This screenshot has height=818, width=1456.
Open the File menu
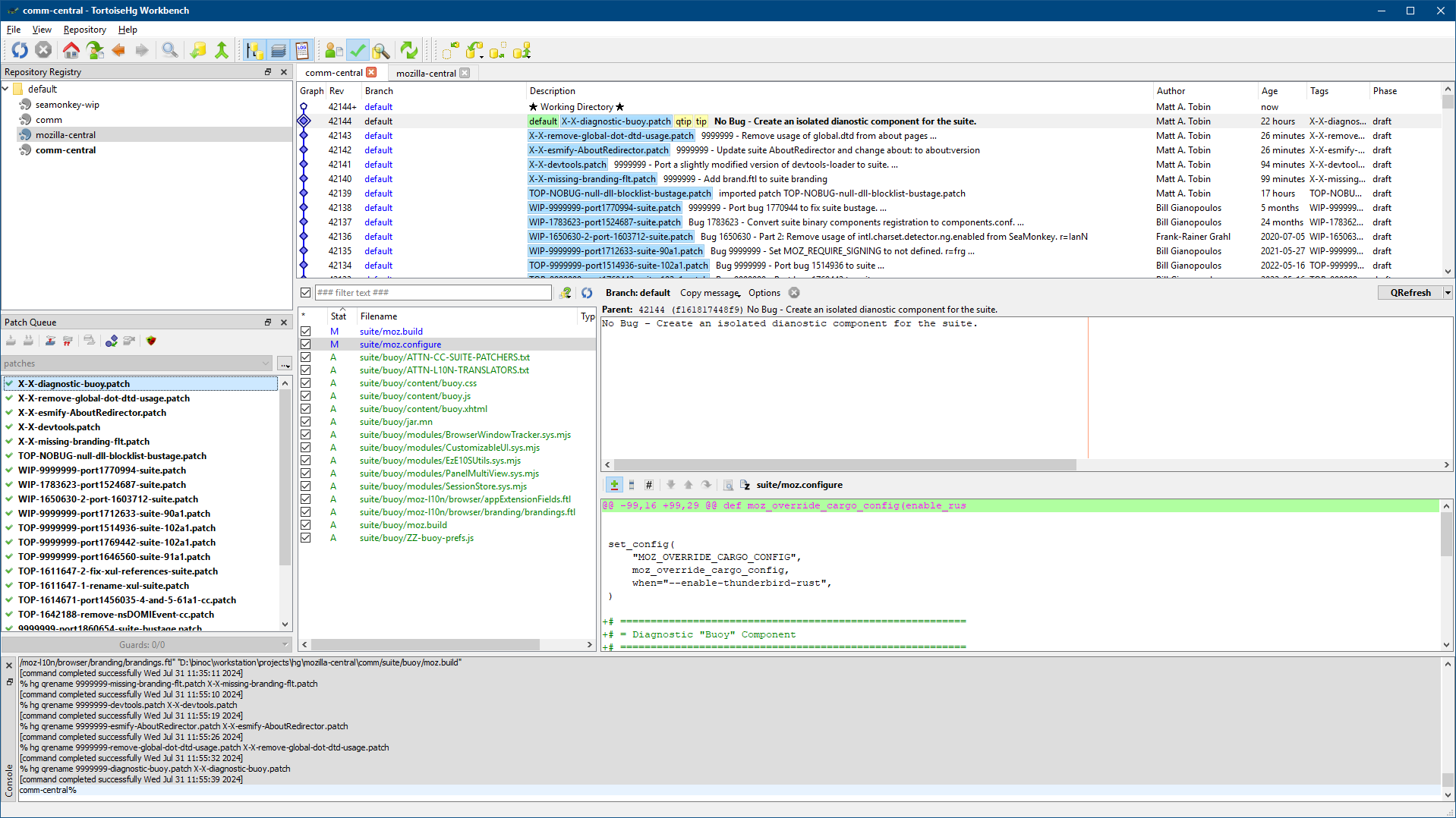14,30
